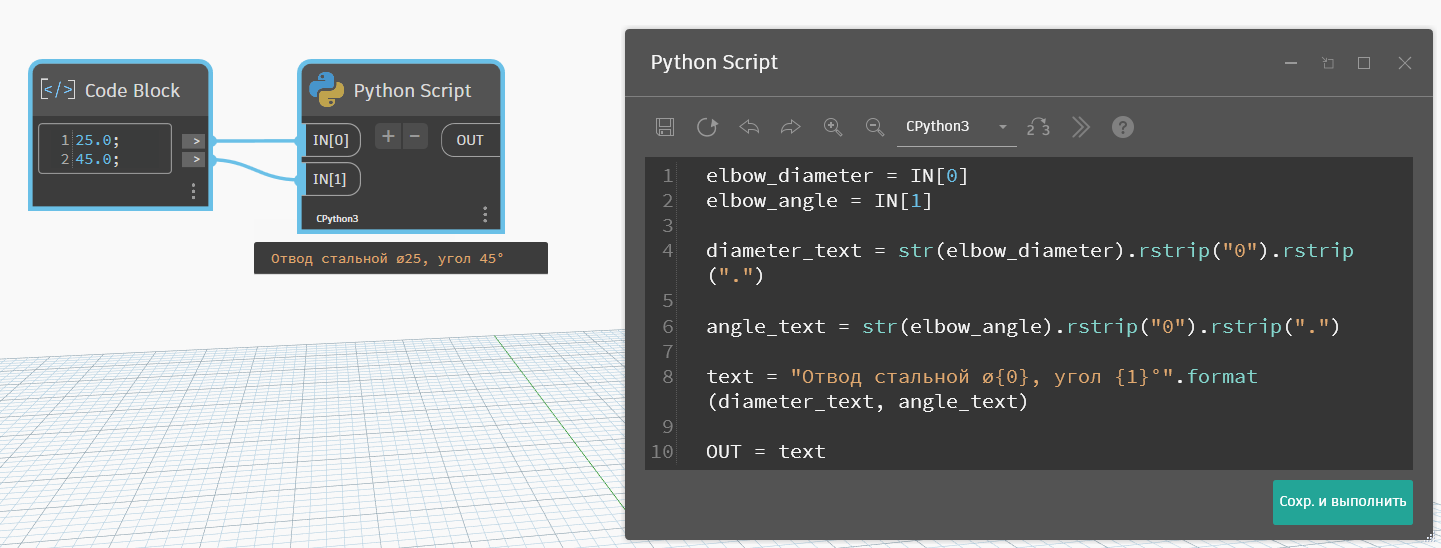Viewport: 1441px width, 548px height.
Task: Add an input port with the plus button
Action: click(388, 136)
